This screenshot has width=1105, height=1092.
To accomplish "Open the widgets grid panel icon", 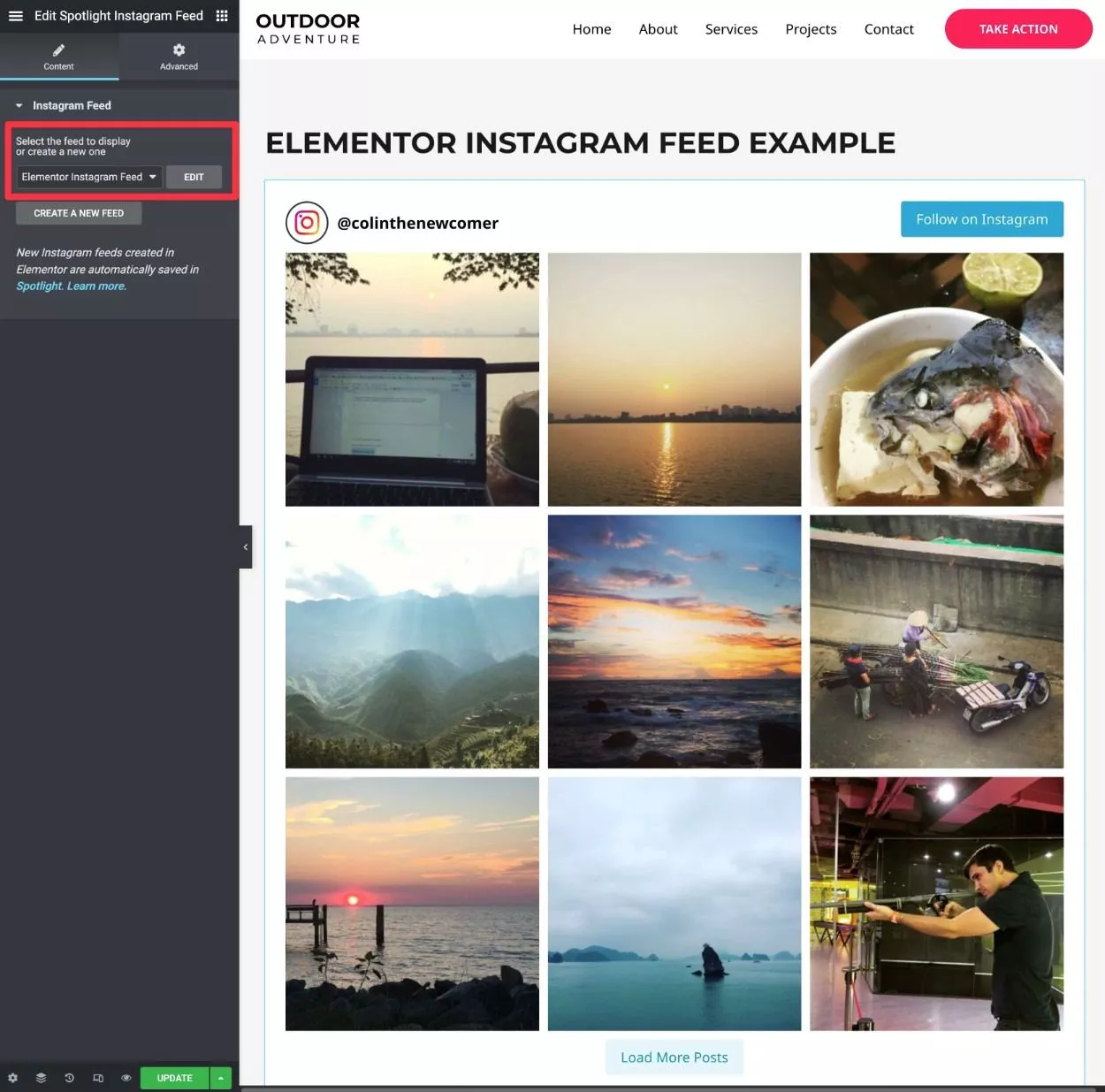I will (222, 16).
